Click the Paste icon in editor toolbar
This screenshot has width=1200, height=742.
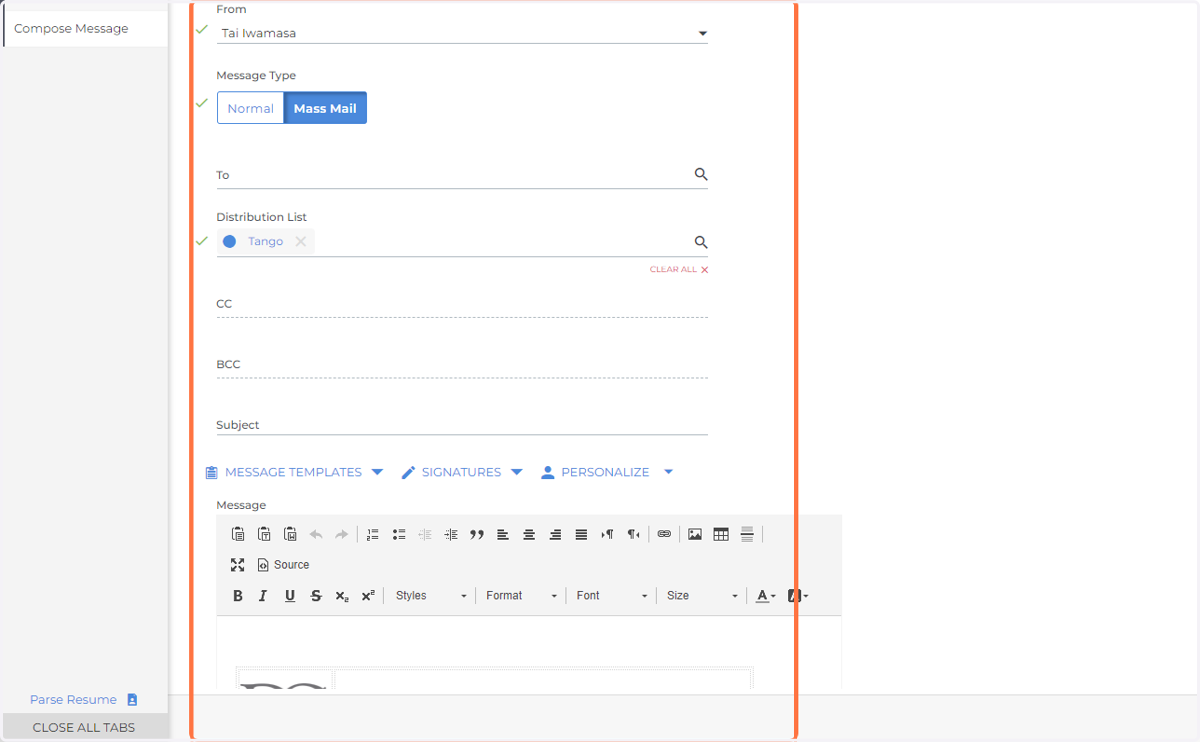click(238, 534)
